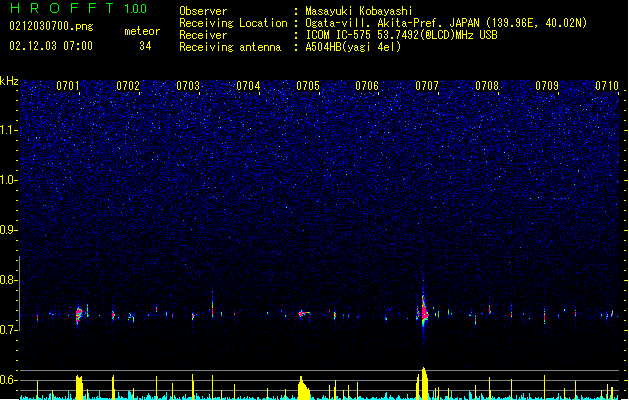Viewport: 629px width, 400px height.
Task: Click the 0.8 kHz axis label
Action: click(9, 280)
